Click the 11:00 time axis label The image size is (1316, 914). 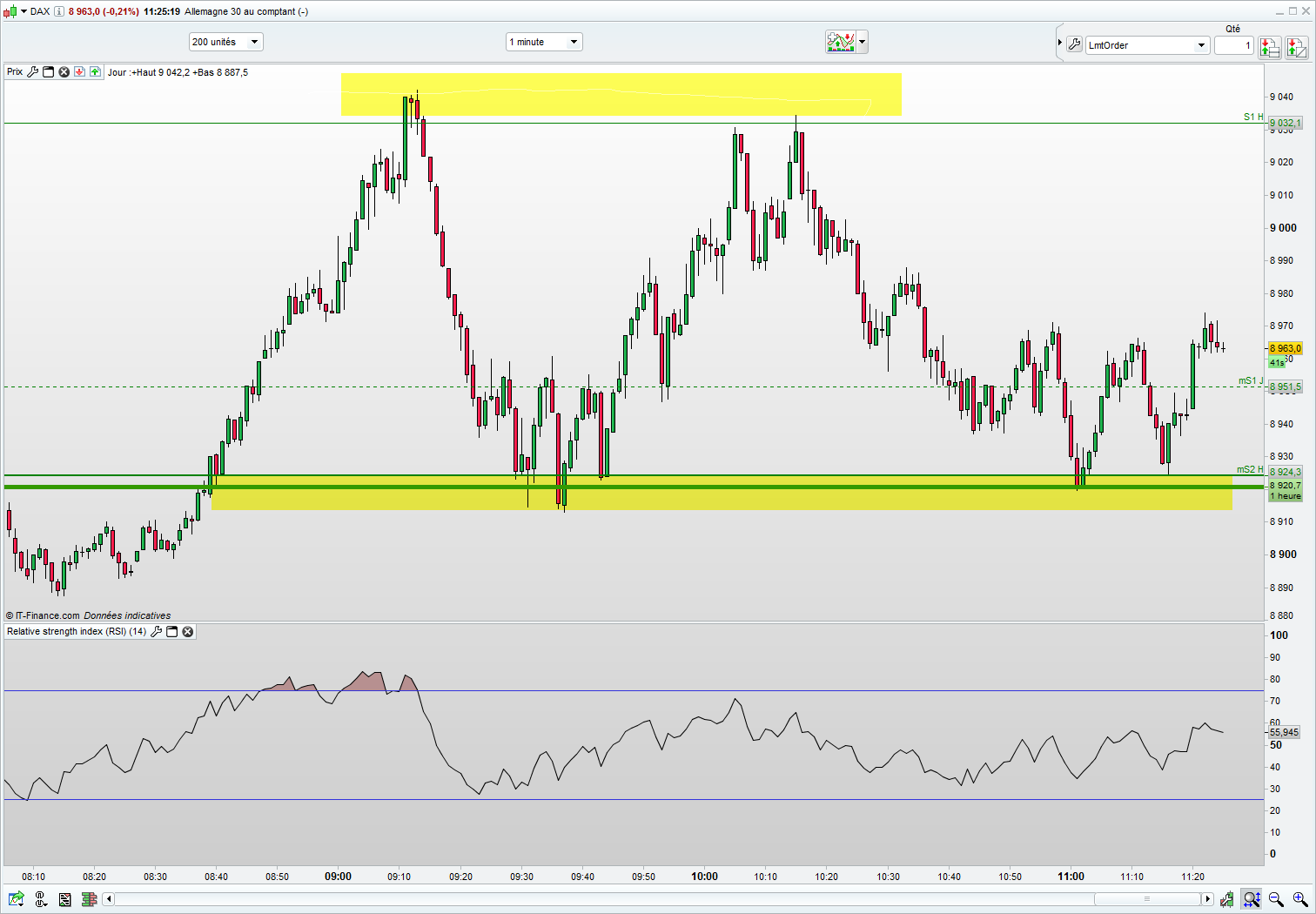click(1071, 877)
